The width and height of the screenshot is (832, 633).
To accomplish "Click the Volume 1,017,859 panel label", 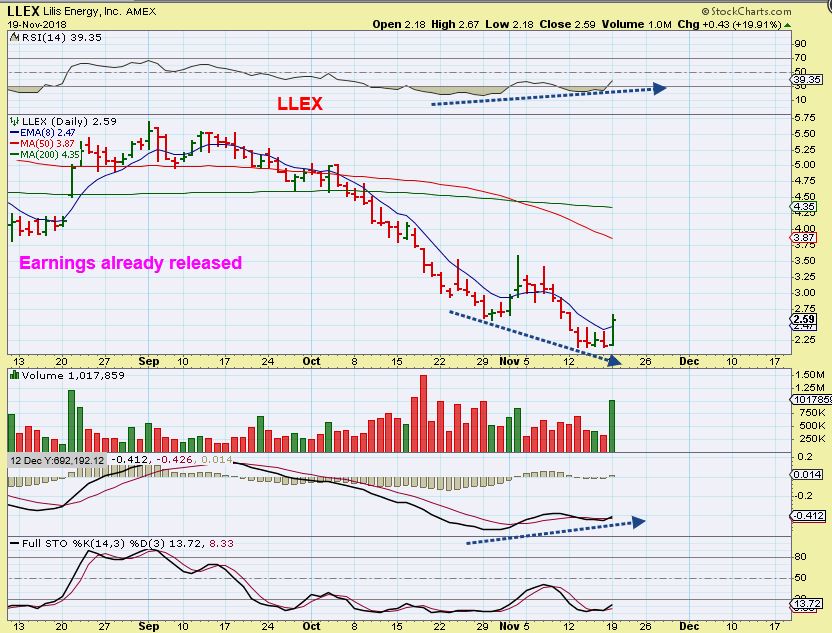I will tap(73, 376).
